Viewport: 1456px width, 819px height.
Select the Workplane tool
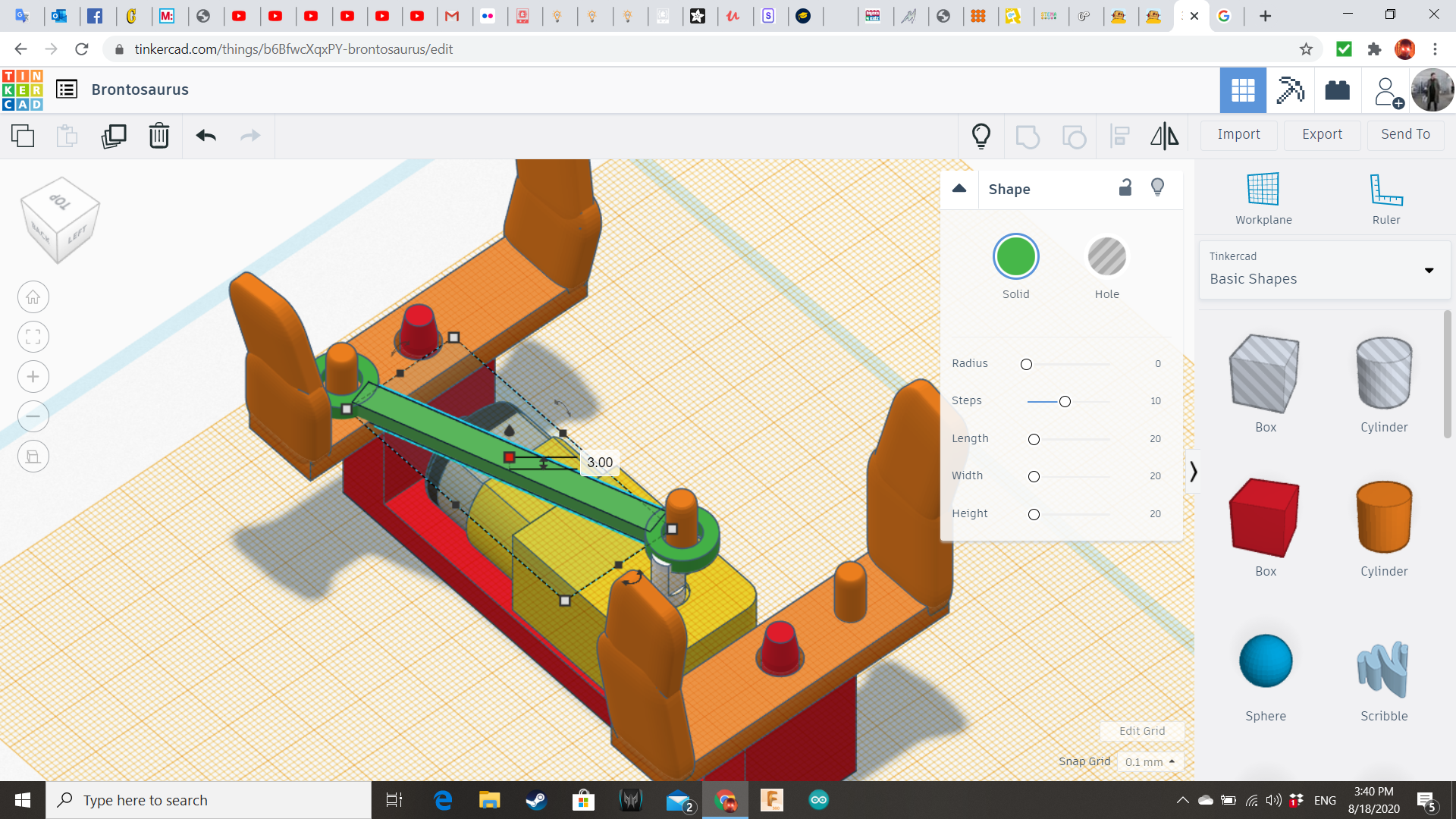[x=1262, y=197]
